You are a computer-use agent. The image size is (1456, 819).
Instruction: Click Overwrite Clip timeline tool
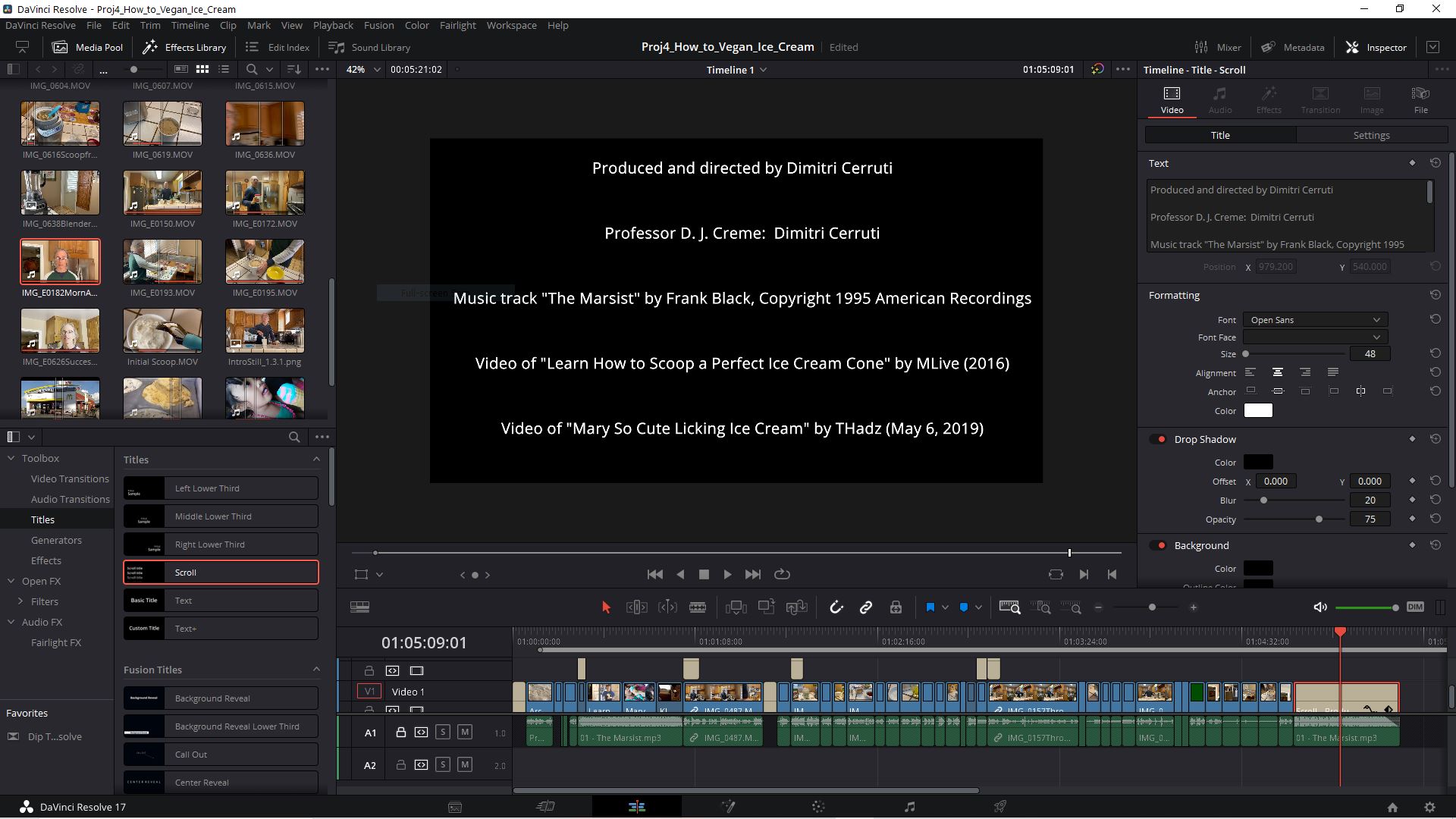[766, 607]
